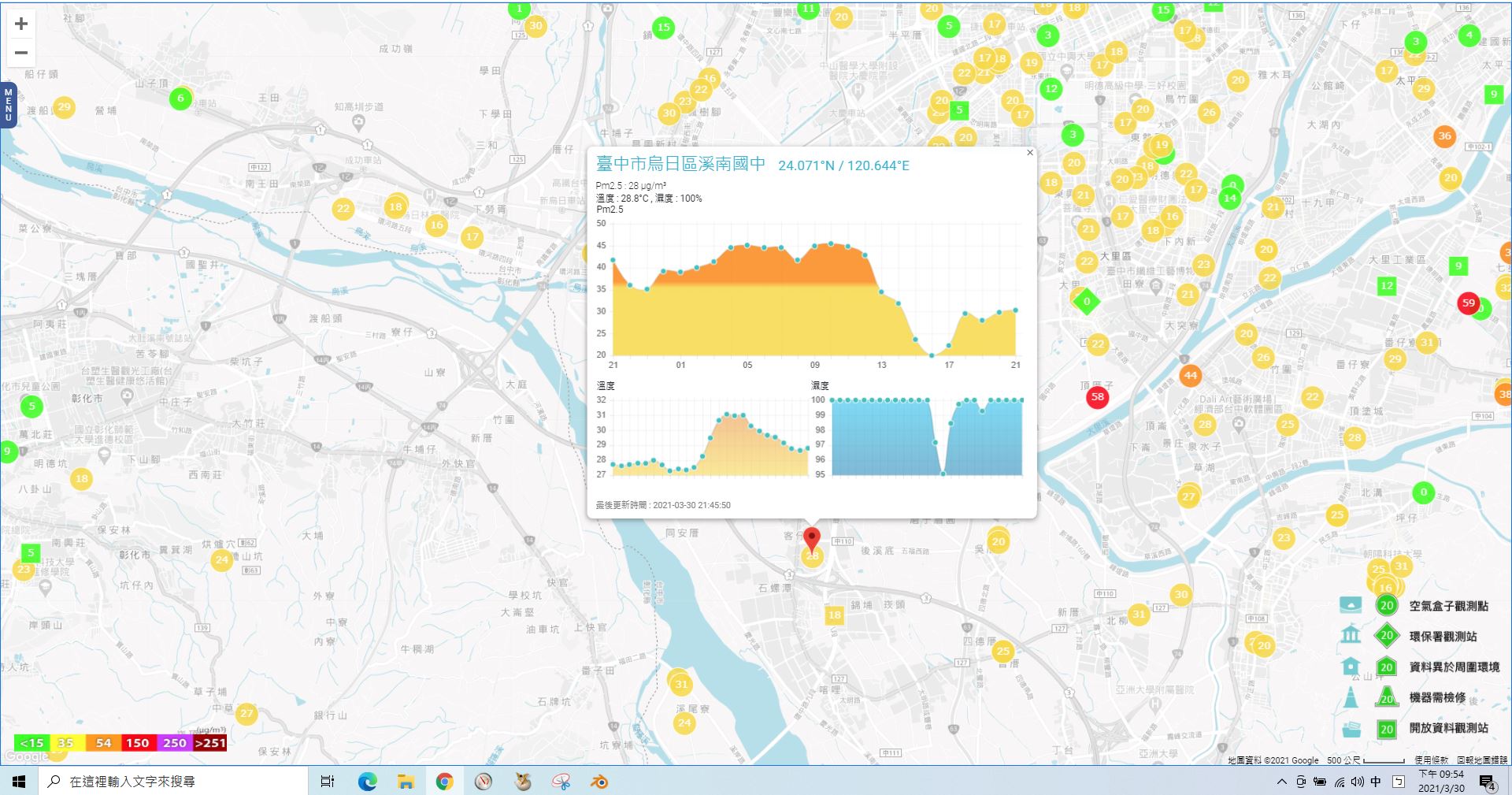The width and height of the screenshot is (1512, 795).
Task: Open the Windows Start menu
Action: 19,782
